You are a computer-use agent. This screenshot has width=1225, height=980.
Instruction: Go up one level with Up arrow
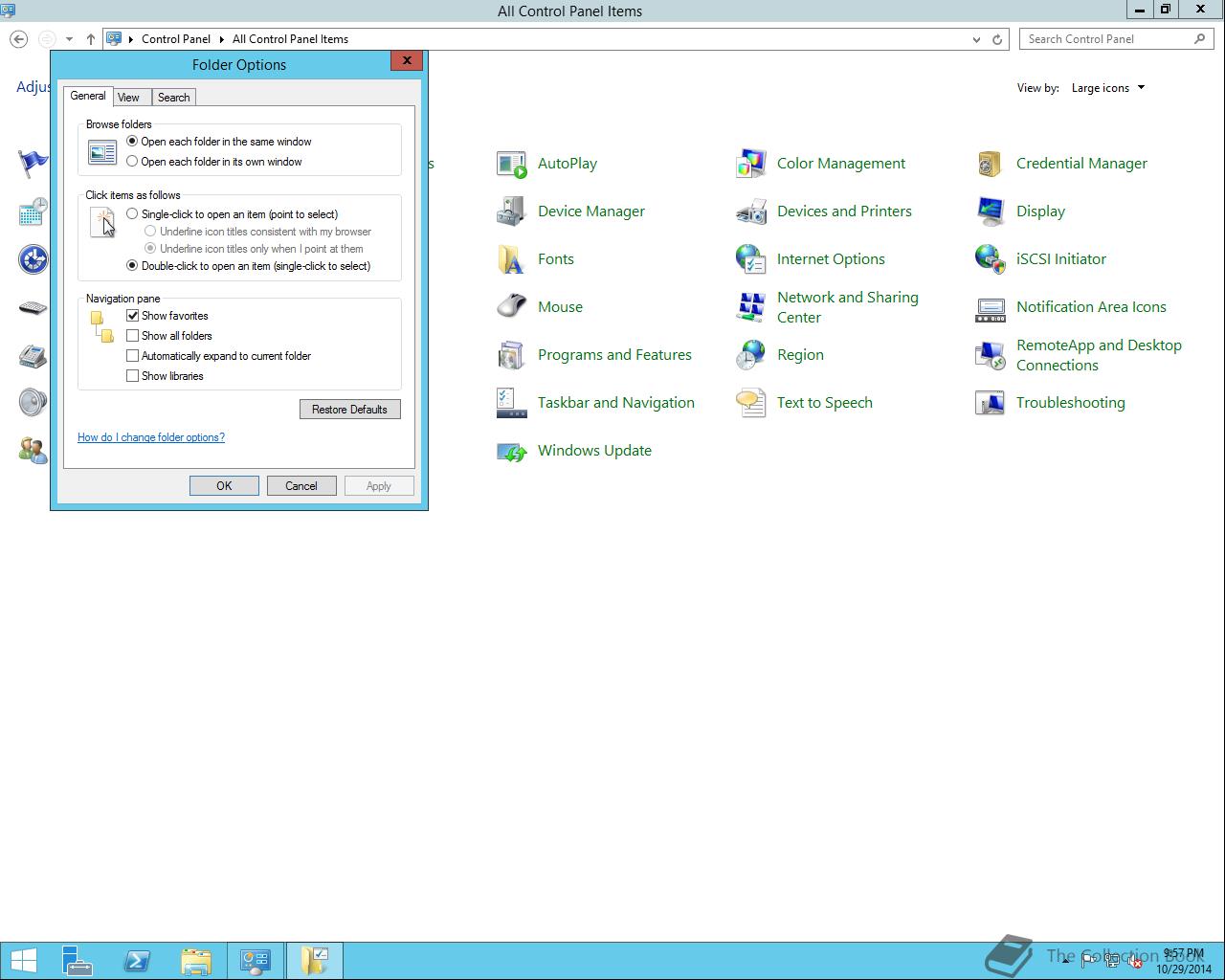pyautogui.click(x=91, y=39)
